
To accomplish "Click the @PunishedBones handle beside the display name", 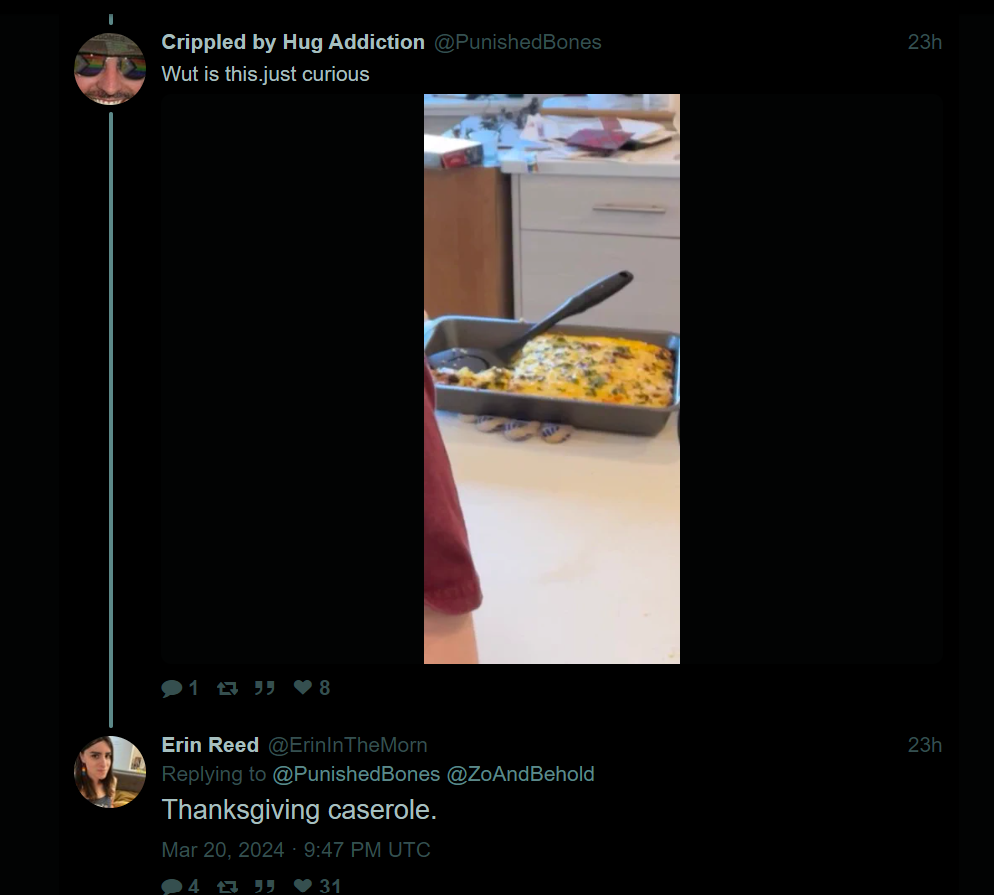I will pyautogui.click(x=517, y=42).
